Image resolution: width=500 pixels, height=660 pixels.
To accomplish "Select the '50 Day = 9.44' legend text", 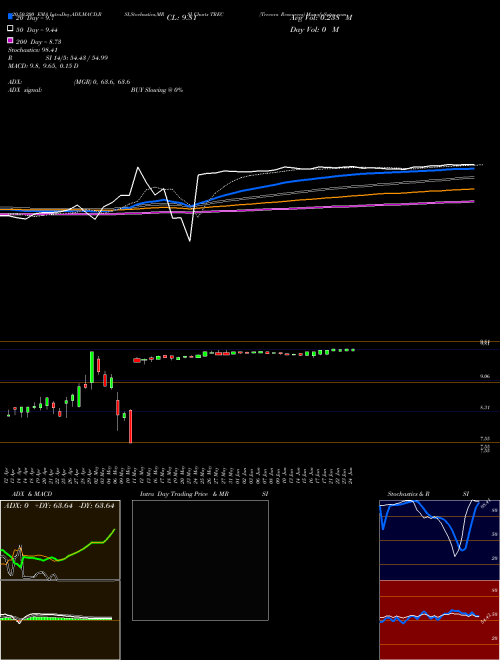I will point(37,29).
